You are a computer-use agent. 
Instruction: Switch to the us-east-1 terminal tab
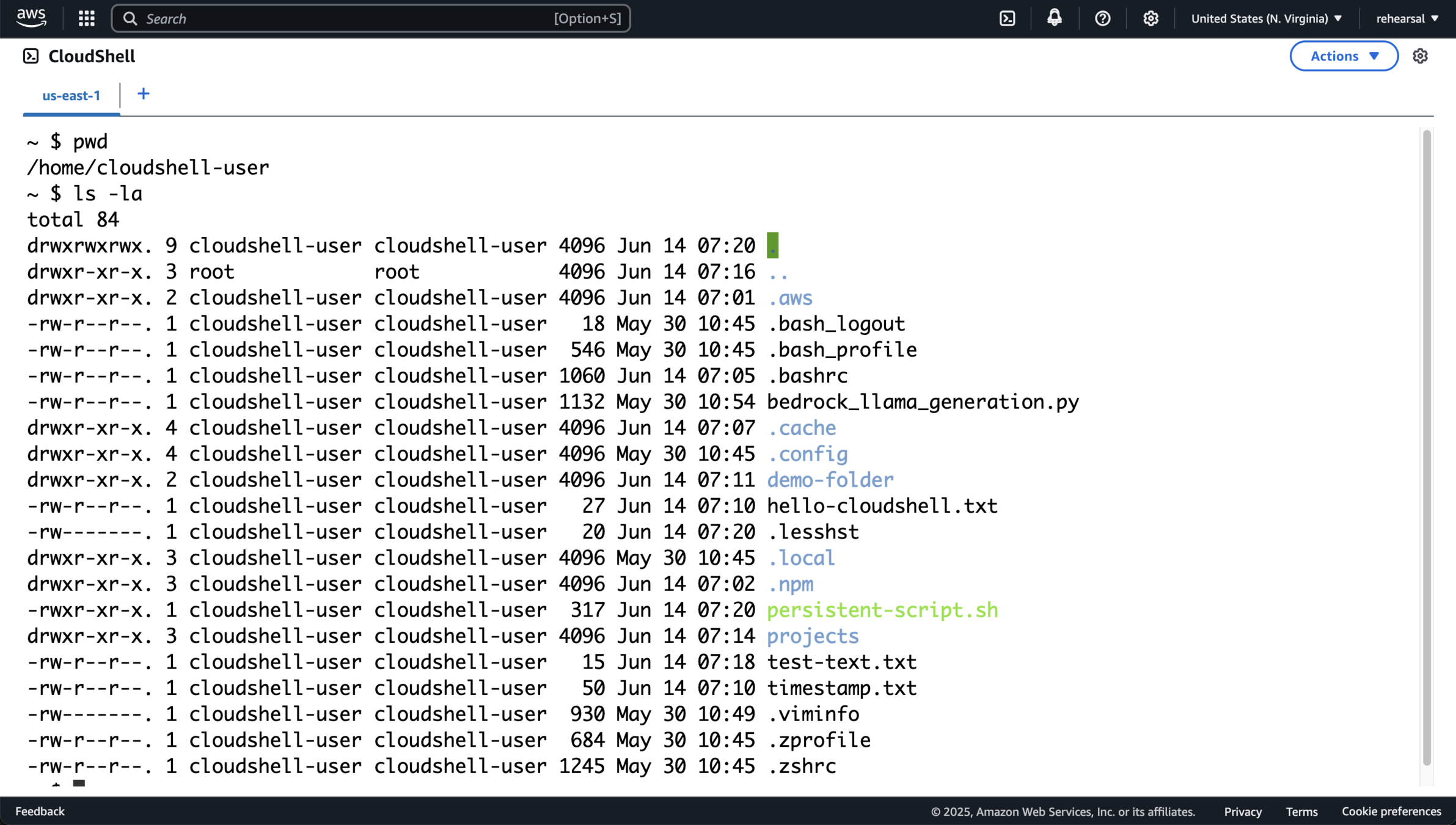71,95
